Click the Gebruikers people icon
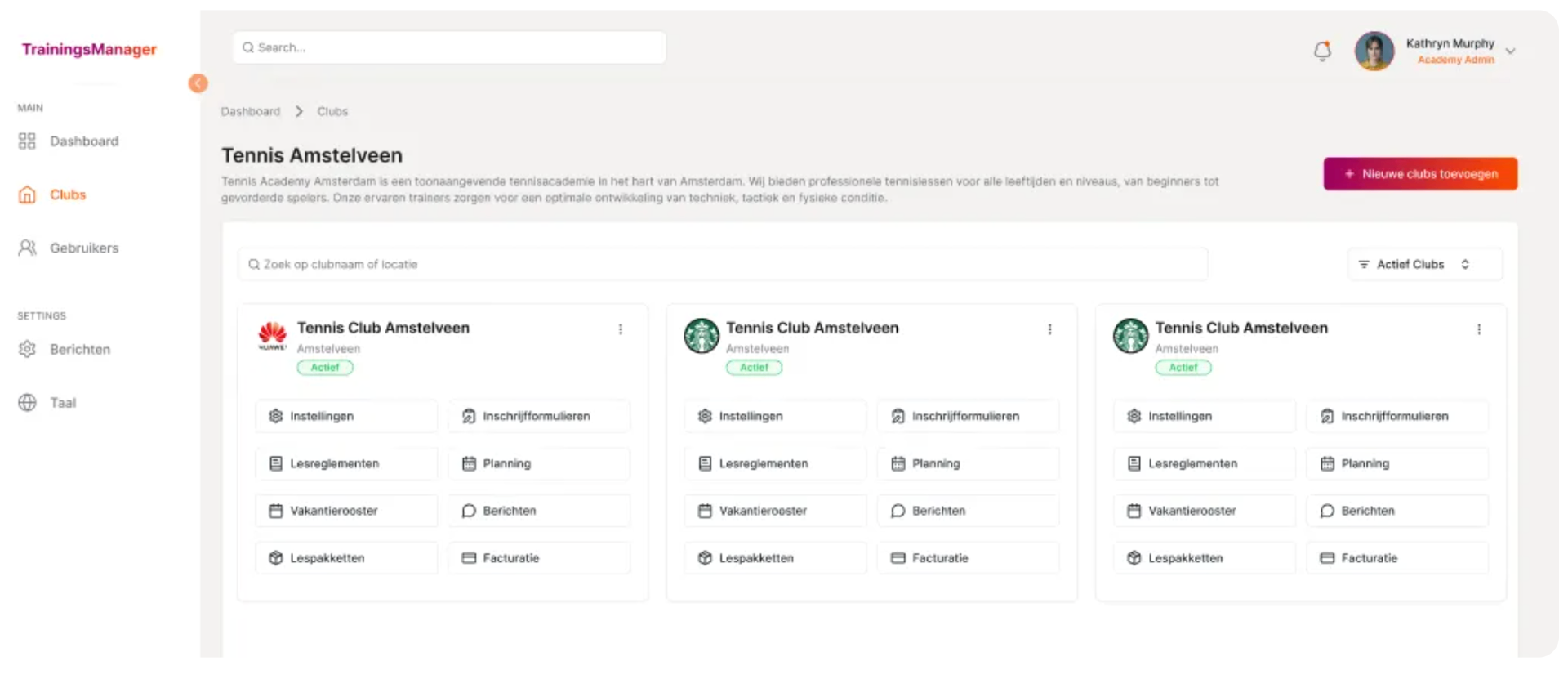Viewport: 1568px width, 675px height. [27, 248]
